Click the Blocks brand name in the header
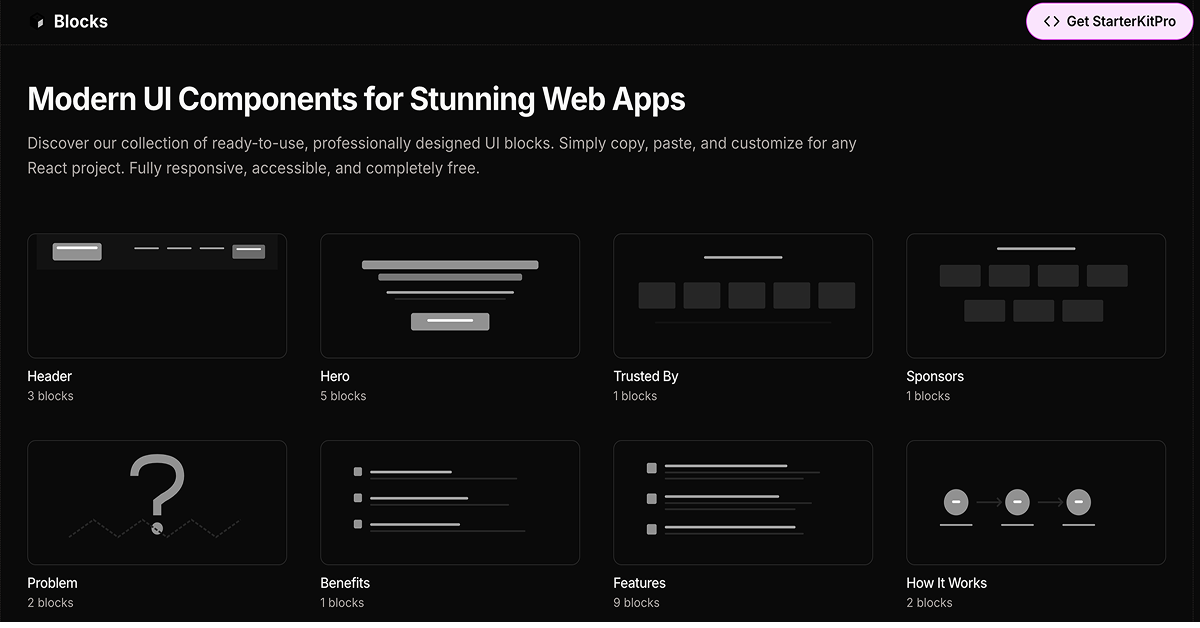1200x628 pixels. point(80,20)
